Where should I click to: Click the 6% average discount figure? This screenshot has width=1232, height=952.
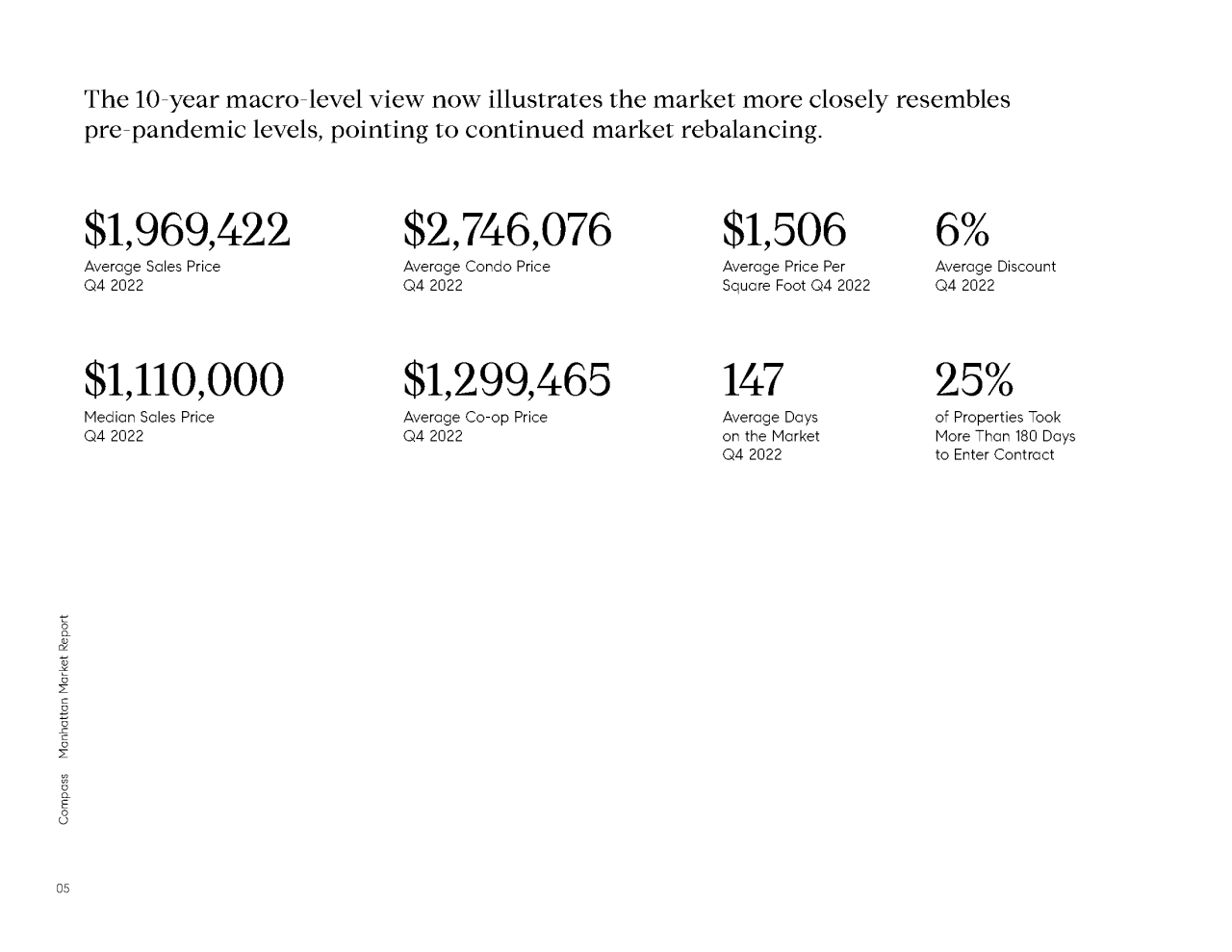(962, 230)
